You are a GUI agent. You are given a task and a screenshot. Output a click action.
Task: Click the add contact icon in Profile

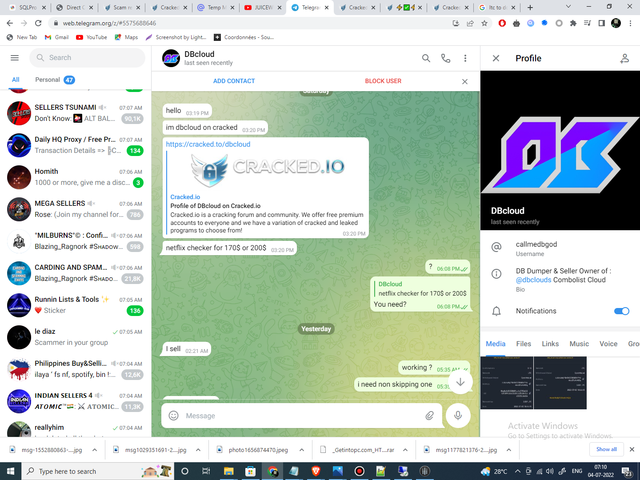point(624,58)
